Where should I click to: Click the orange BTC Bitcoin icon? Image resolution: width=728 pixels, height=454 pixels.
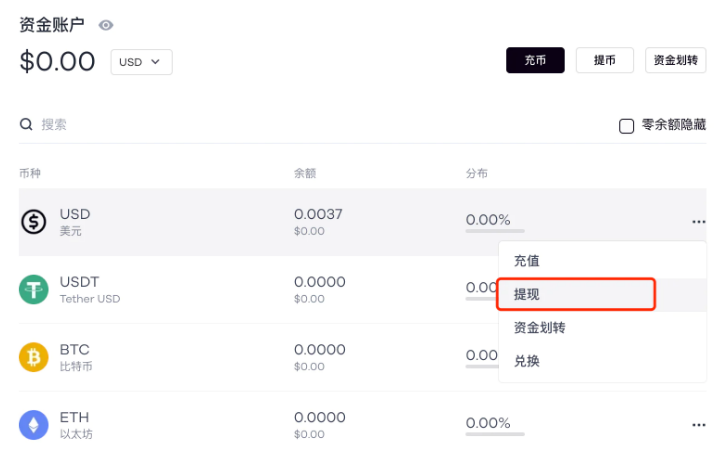33,357
